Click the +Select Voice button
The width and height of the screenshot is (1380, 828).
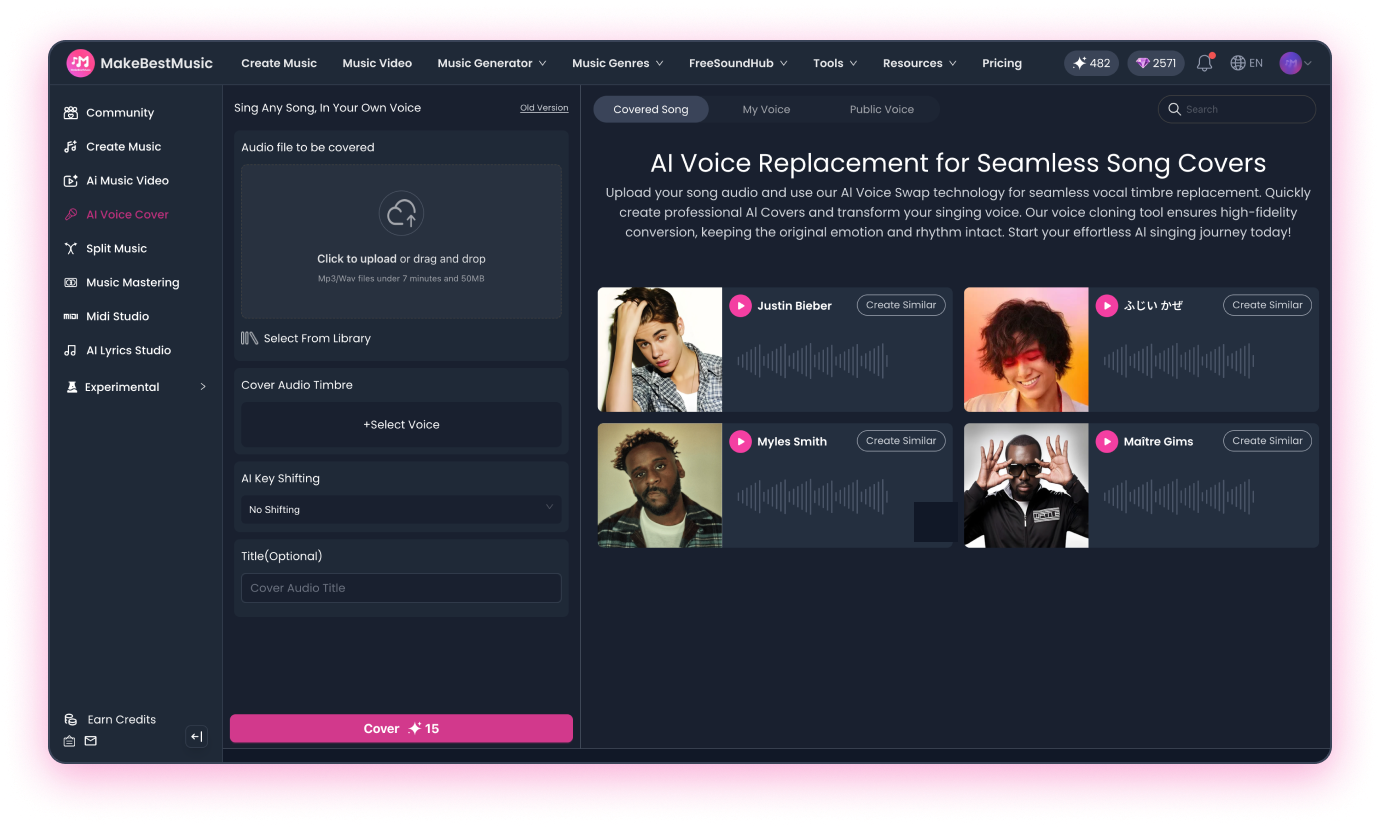point(401,425)
